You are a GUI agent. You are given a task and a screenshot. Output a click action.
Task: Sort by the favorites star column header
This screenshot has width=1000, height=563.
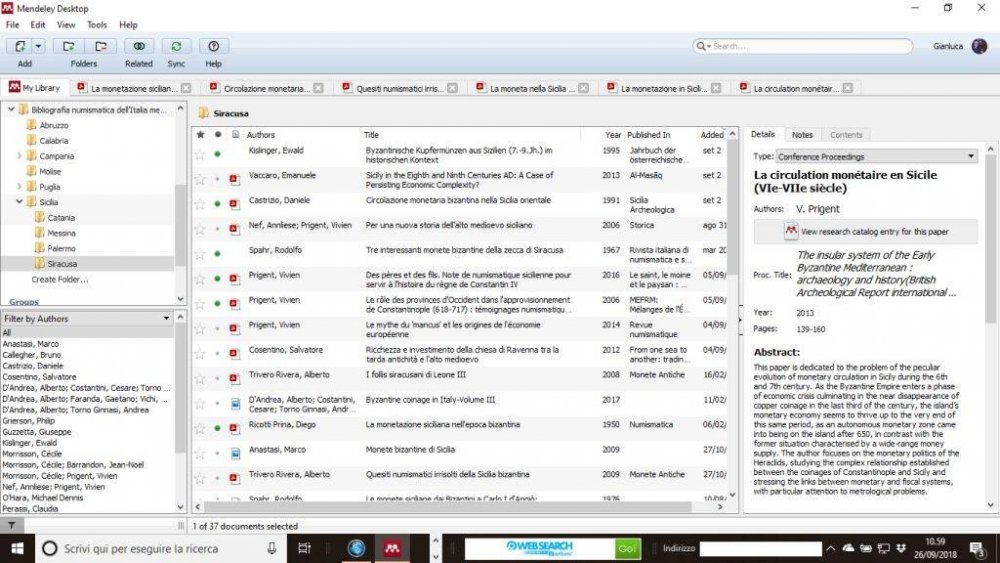[200, 135]
